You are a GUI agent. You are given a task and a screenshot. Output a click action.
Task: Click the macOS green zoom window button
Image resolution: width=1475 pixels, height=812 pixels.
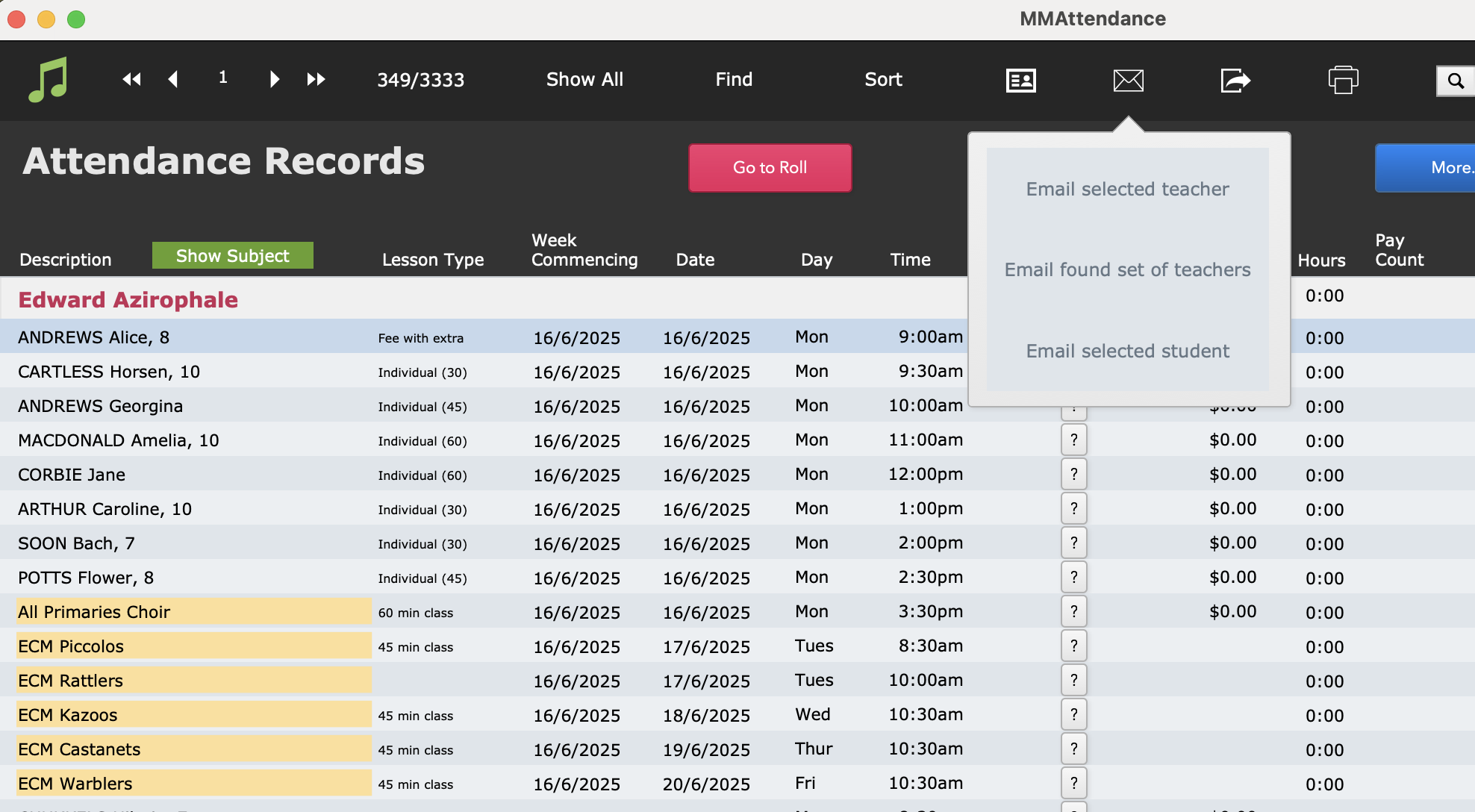tap(76, 19)
